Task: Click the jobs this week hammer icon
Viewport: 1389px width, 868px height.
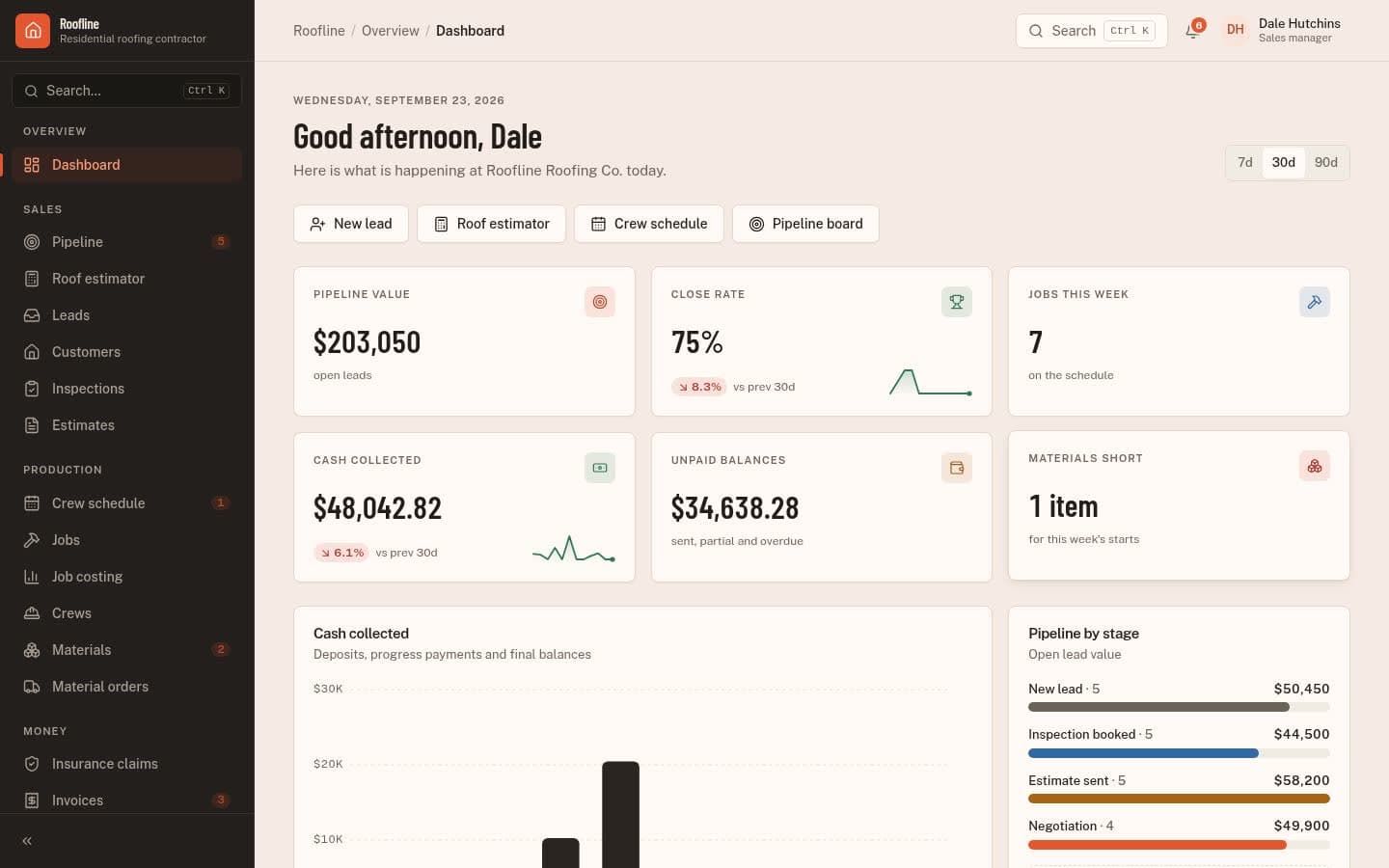Action: [x=1315, y=302]
